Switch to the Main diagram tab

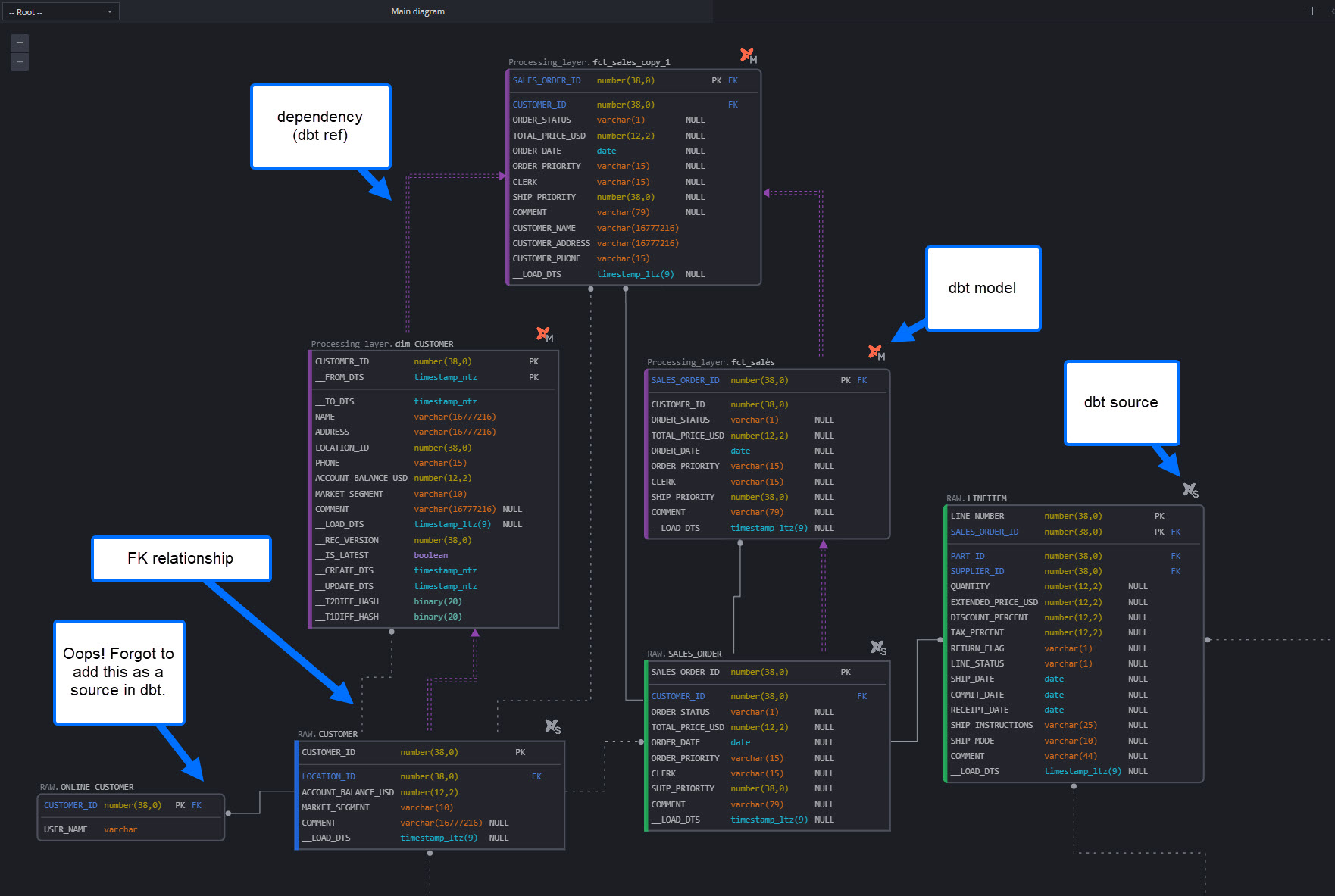[x=417, y=11]
